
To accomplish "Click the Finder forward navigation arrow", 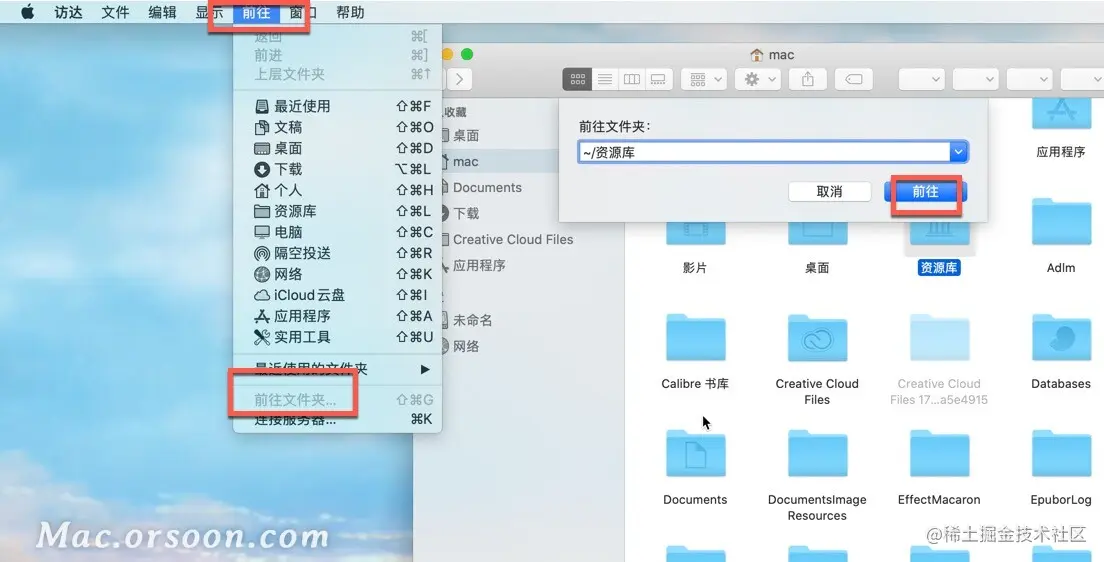I will click(x=459, y=80).
